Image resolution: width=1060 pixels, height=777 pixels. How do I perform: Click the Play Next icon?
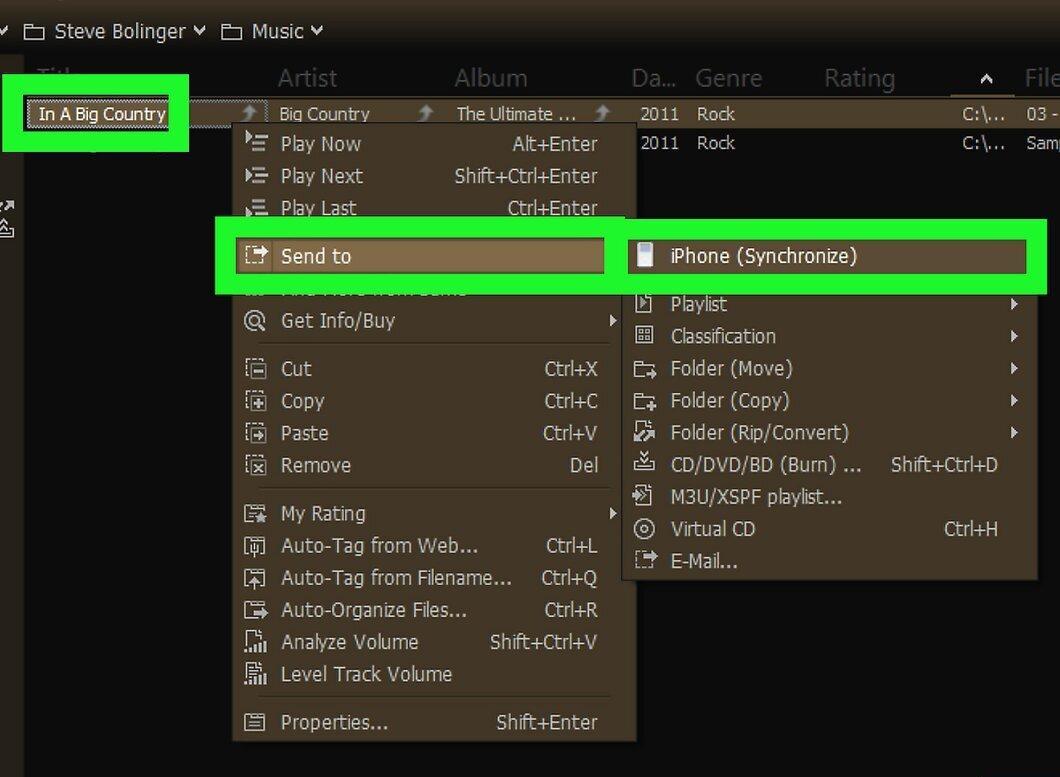pos(256,175)
